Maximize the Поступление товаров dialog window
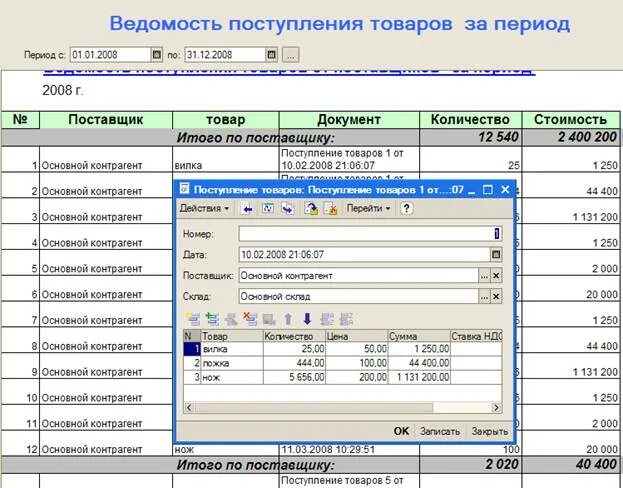Screen dimensions: 623x488 tap(488, 190)
